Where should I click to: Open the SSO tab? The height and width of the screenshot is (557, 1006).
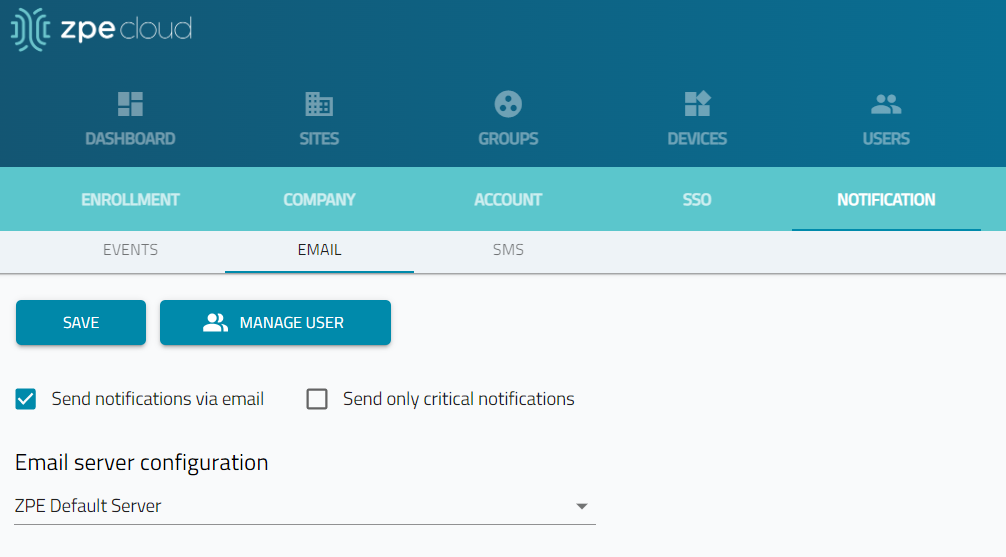pyautogui.click(x=697, y=200)
